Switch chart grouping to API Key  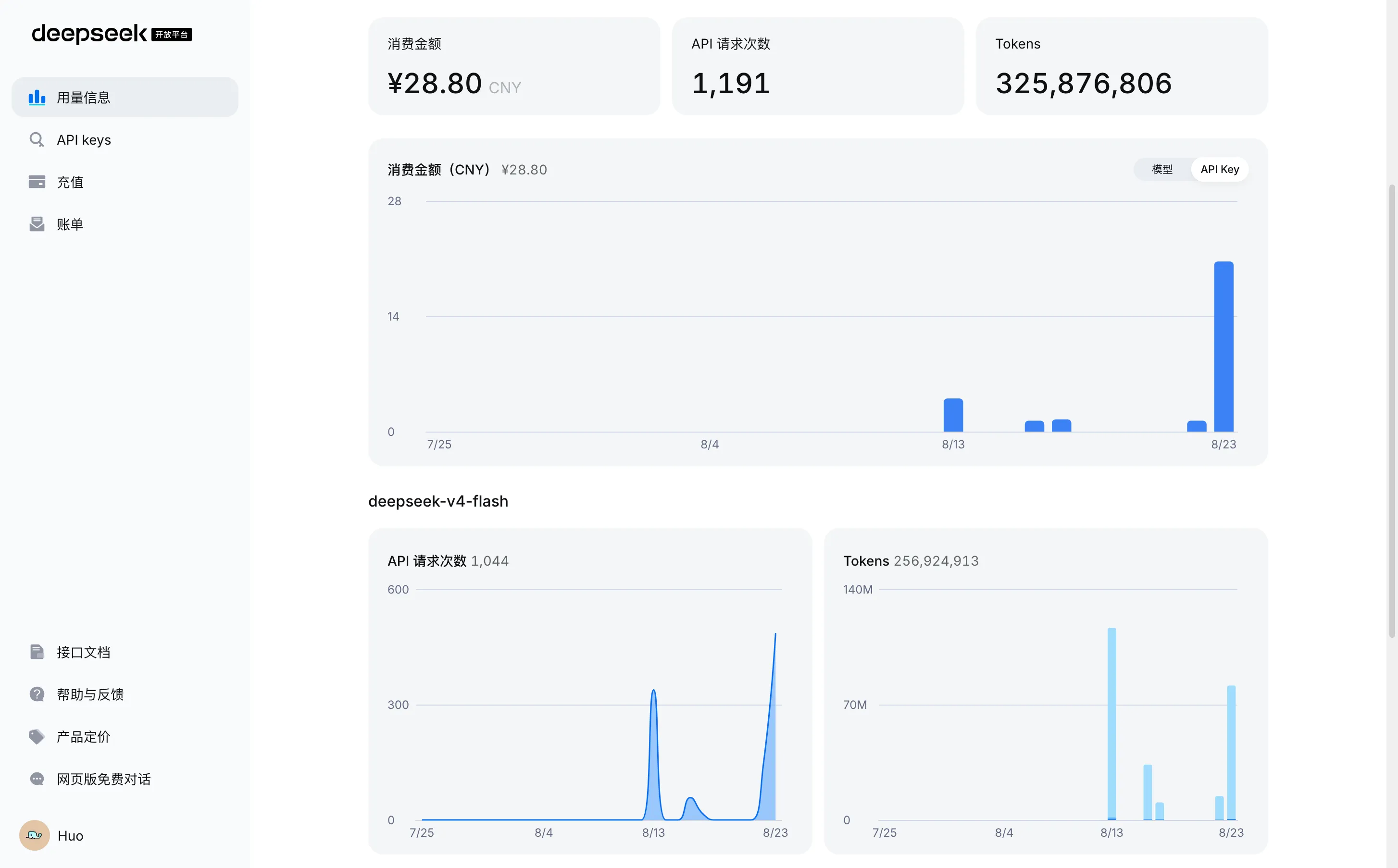click(x=1220, y=169)
